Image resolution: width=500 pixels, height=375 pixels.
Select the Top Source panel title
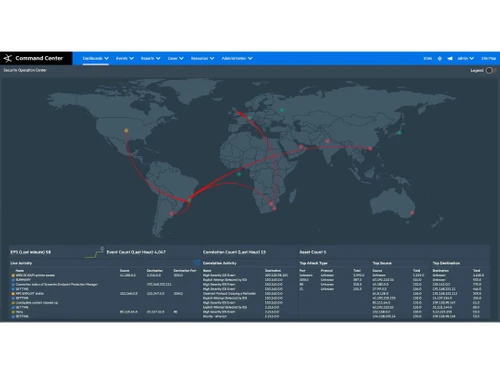[x=382, y=263]
